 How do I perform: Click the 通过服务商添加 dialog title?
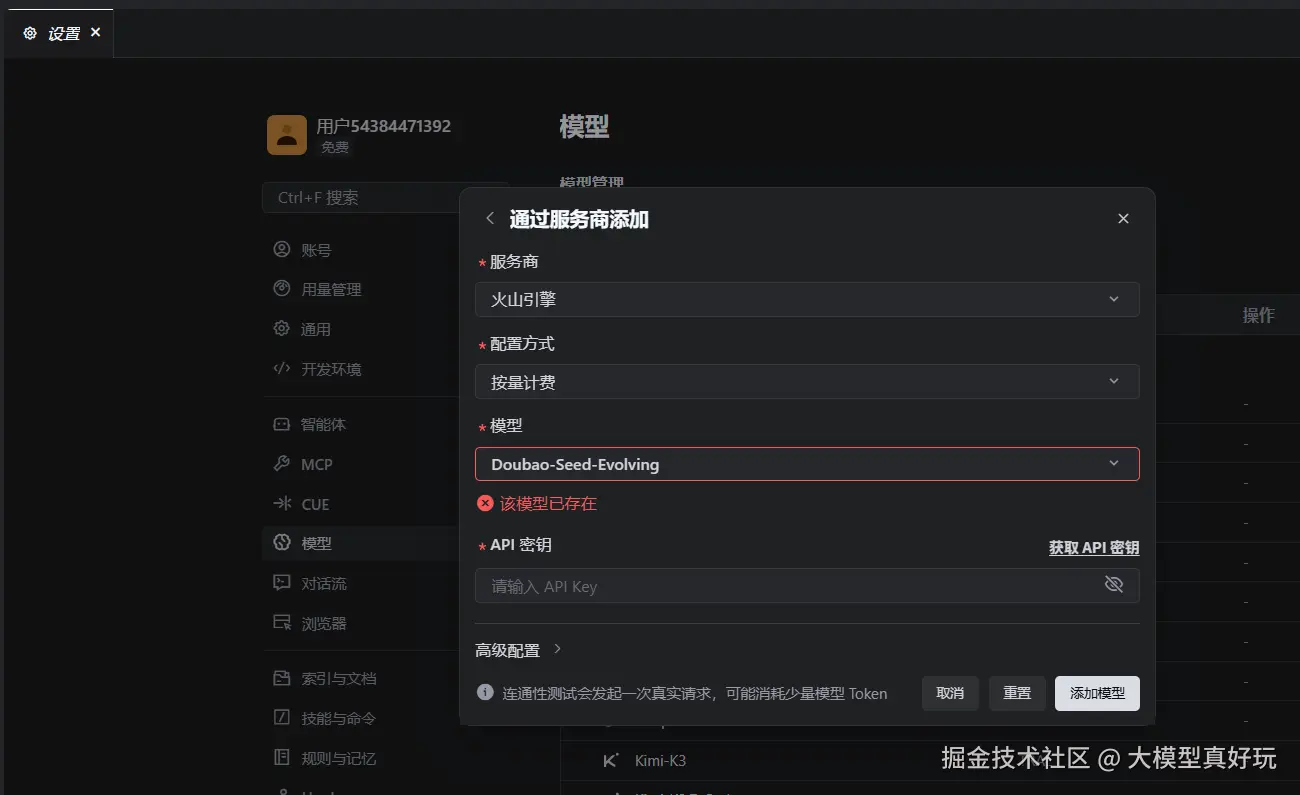pyautogui.click(x=579, y=219)
